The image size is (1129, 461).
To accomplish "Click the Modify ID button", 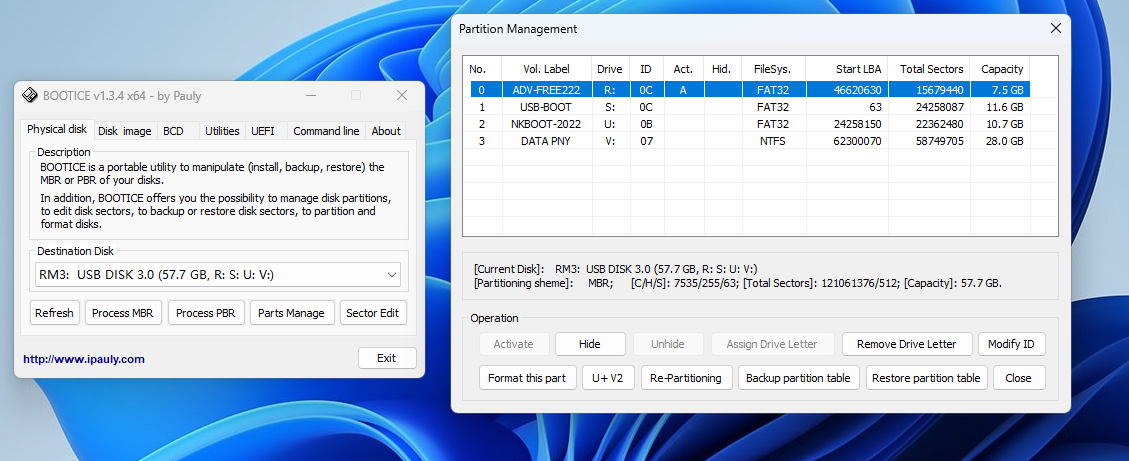I will click(1011, 344).
